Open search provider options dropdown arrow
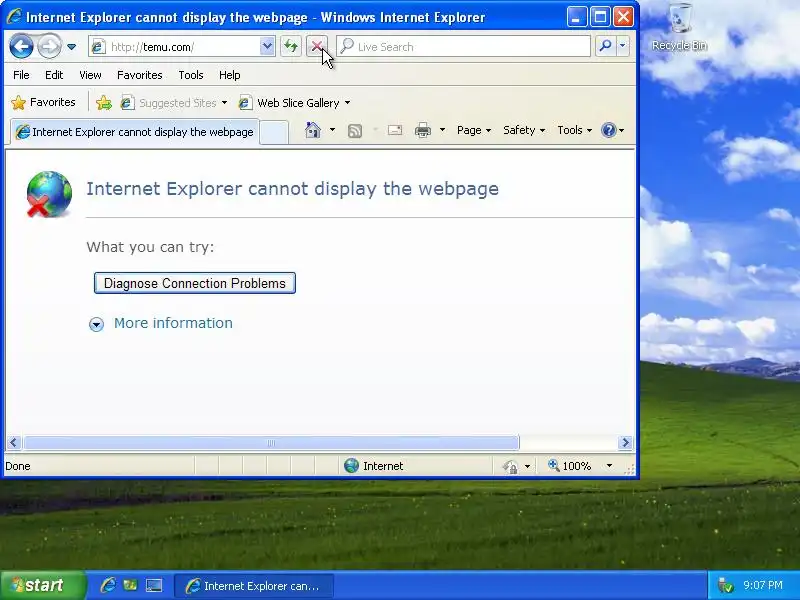This screenshot has width=800, height=600. click(x=622, y=46)
